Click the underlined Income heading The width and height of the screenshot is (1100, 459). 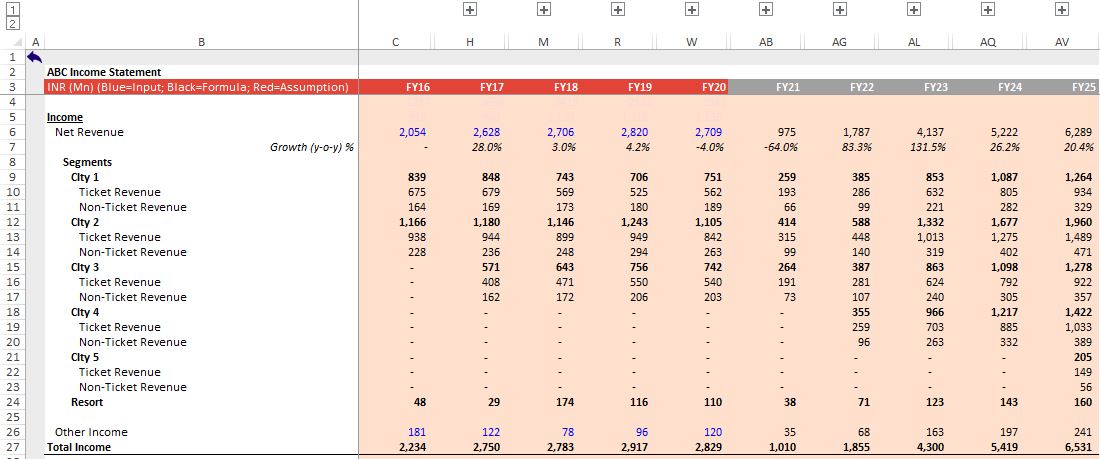pyautogui.click(x=65, y=117)
